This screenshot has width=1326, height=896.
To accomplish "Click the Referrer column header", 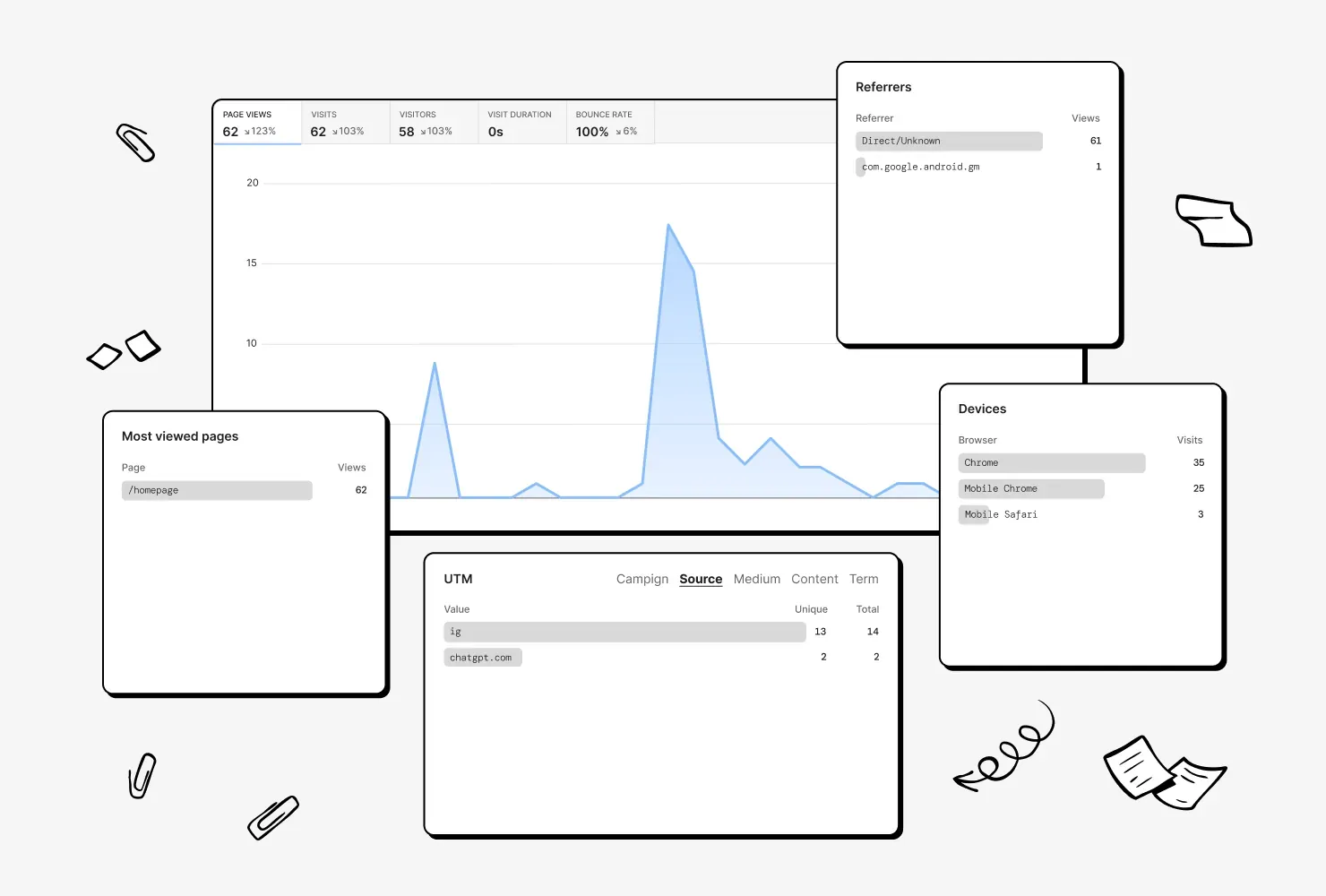I will click(874, 118).
